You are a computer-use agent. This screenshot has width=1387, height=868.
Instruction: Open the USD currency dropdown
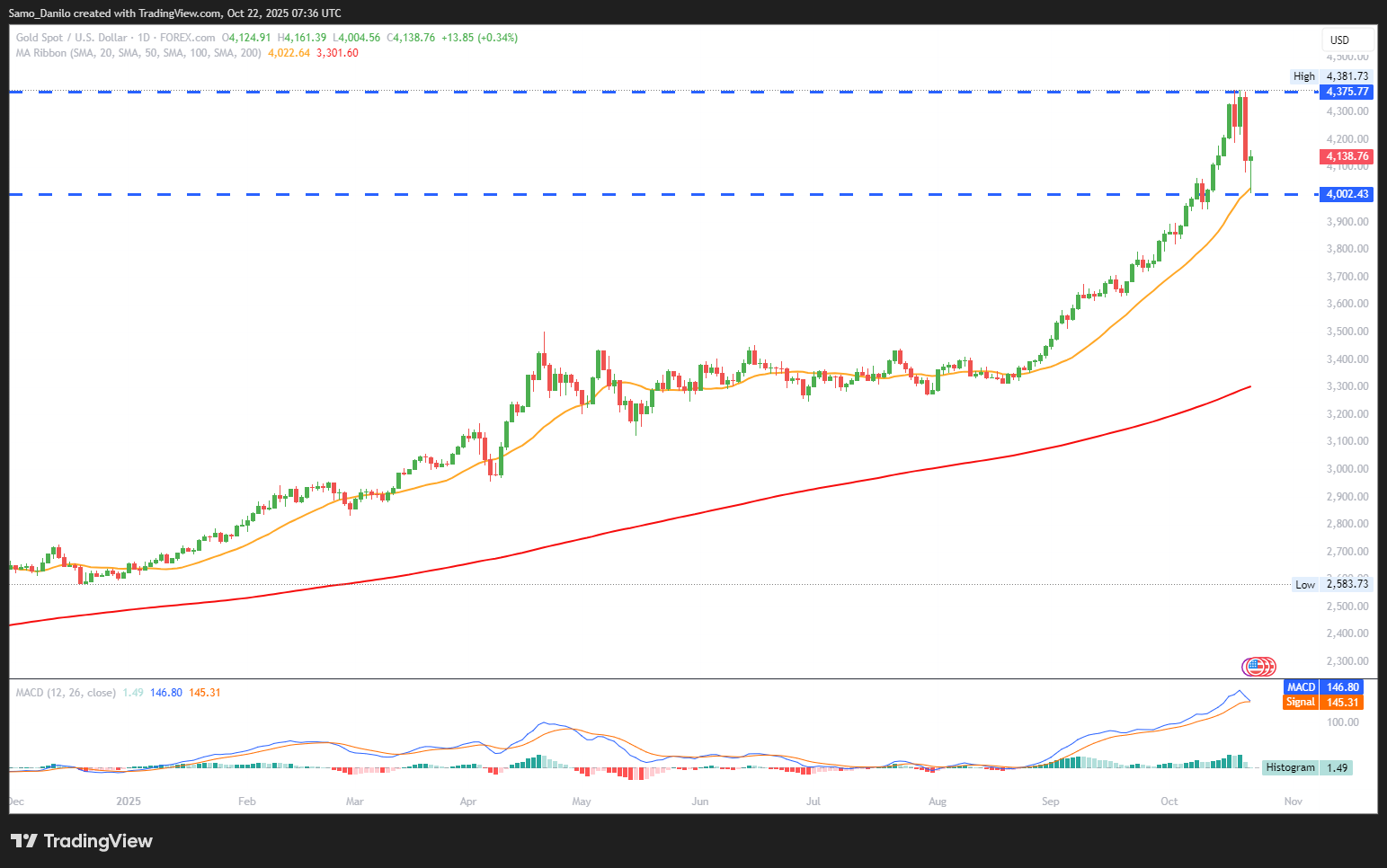[x=1346, y=40]
